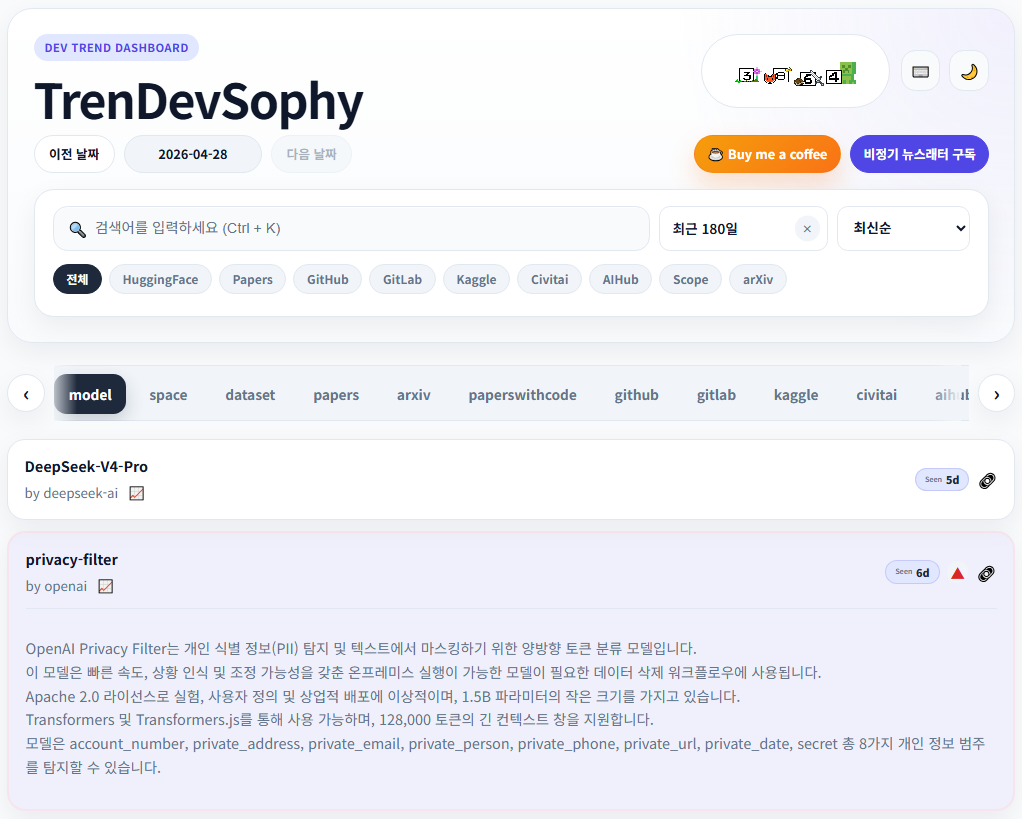The image size is (1022, 820).
Task: Click the line starting OpenAI Privacy Filter는
Action: [361, 649]
